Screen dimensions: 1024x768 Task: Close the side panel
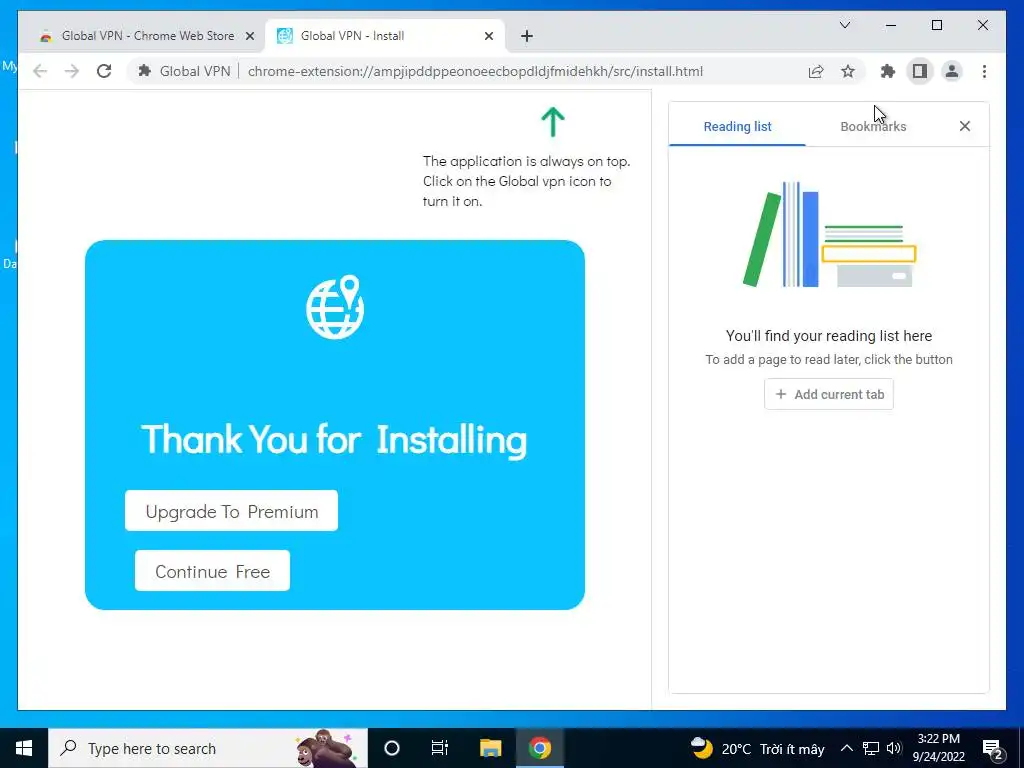965,126
